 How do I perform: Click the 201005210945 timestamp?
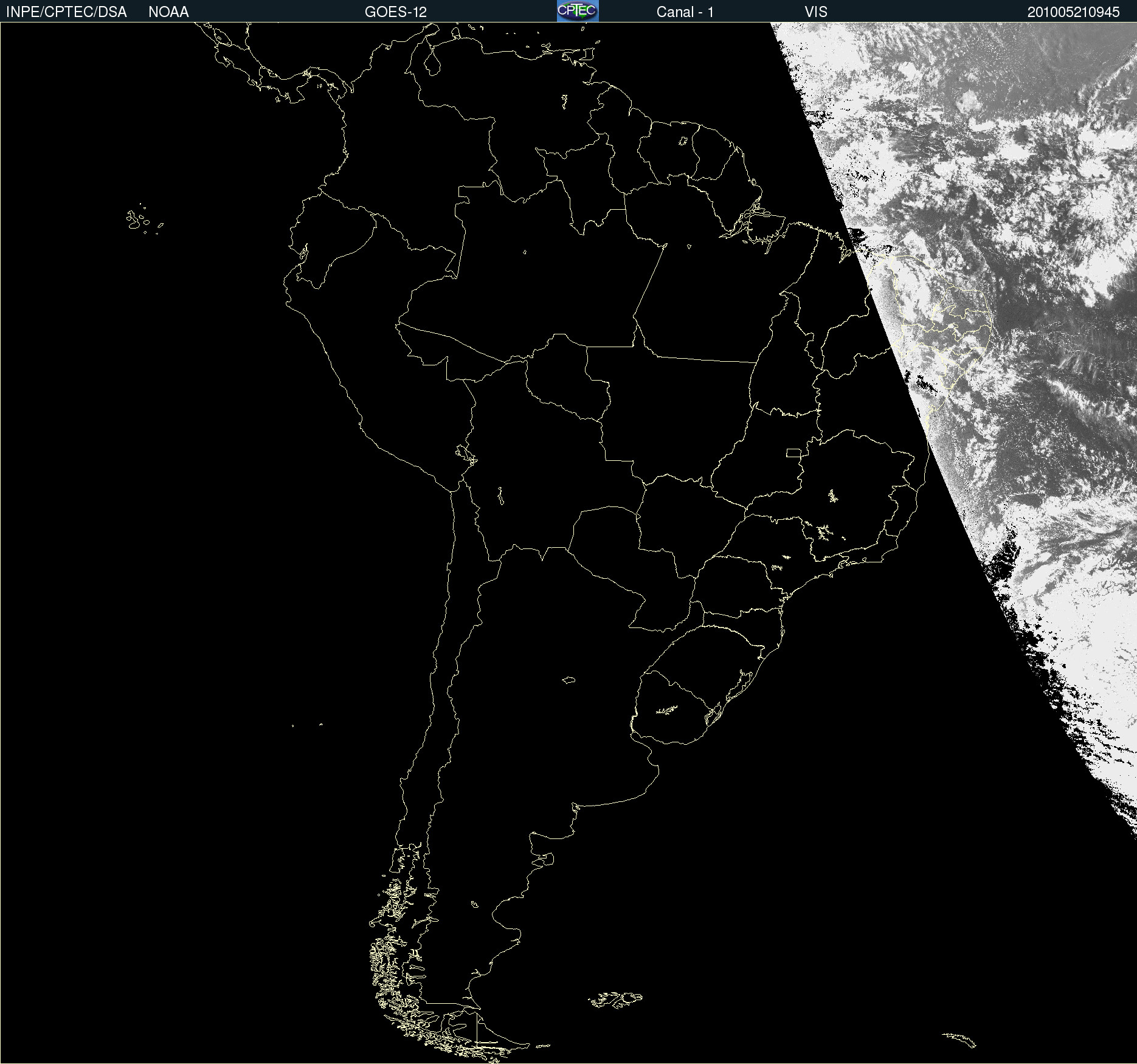[1074, 12]
